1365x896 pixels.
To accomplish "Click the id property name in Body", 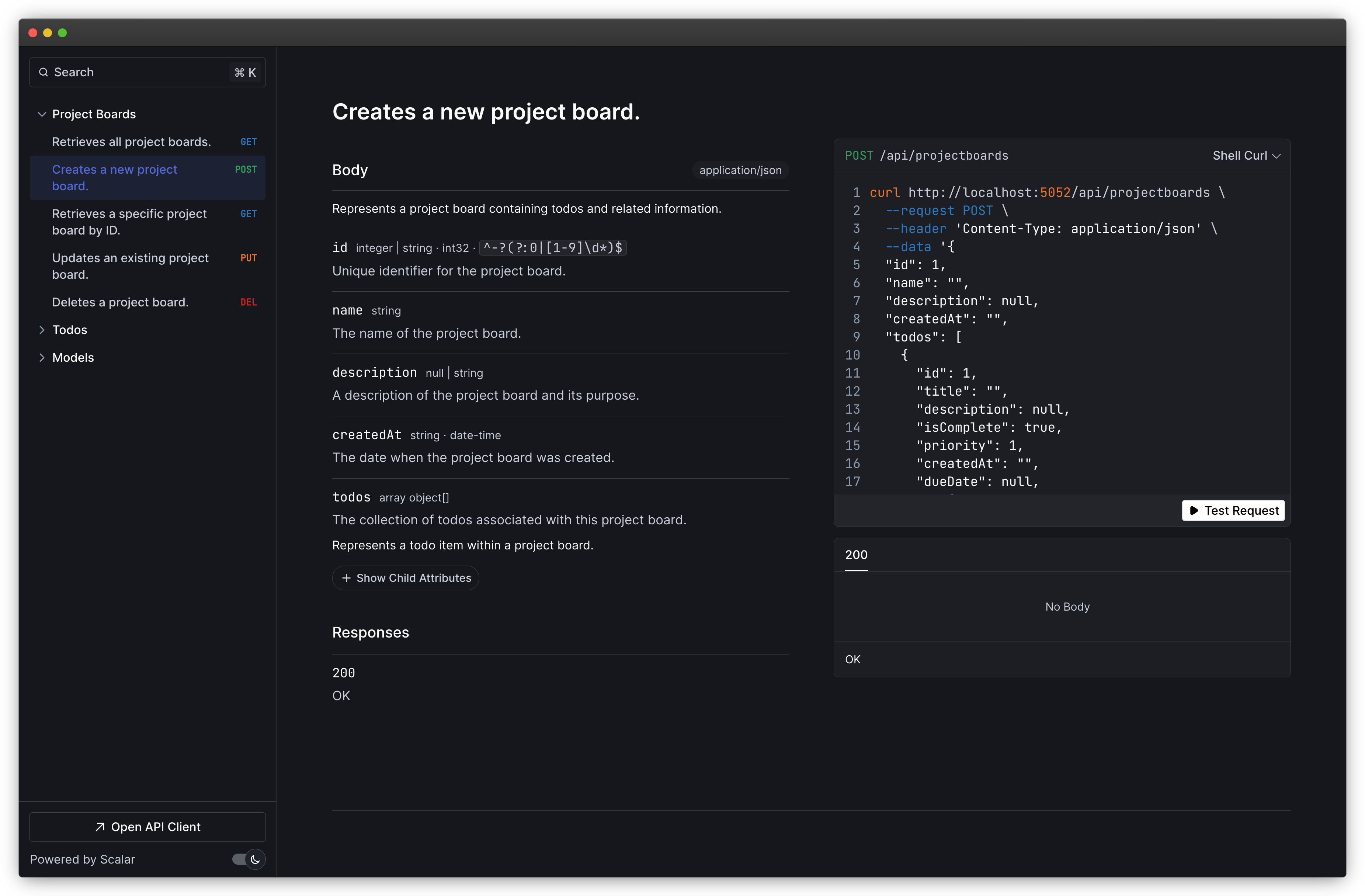I will (x=340, y=247).
